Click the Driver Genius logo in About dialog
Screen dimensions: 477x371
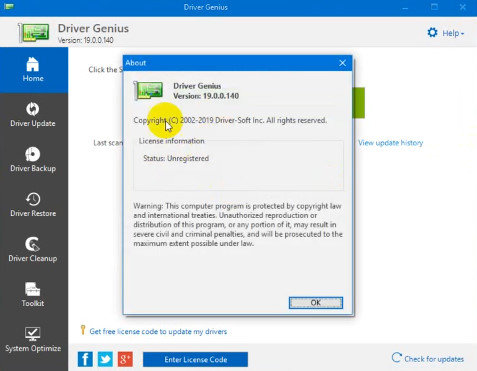click(148, 90)
